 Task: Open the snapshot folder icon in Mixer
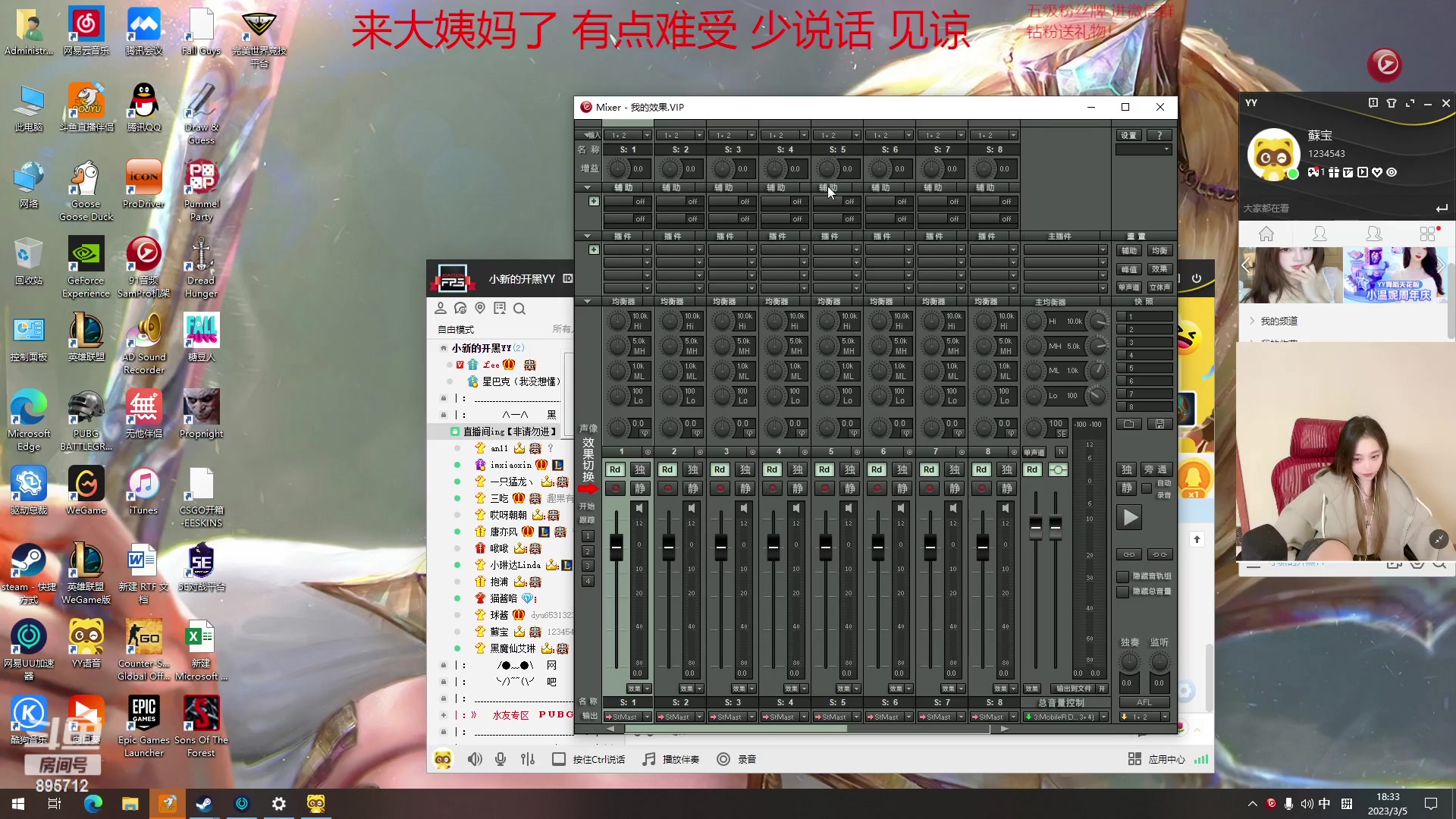coord(1128,424)
